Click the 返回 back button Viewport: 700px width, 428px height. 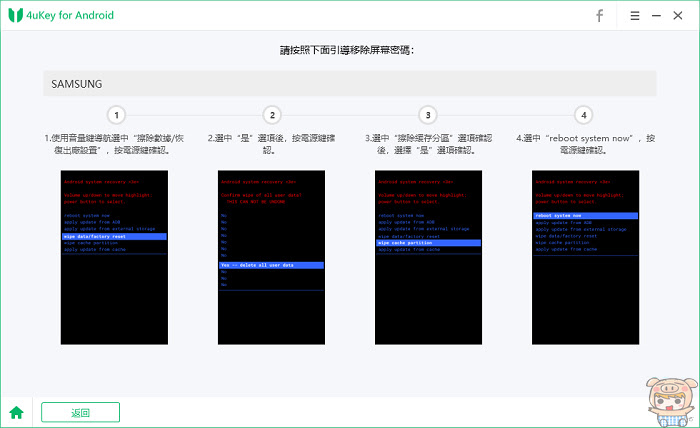80,412
